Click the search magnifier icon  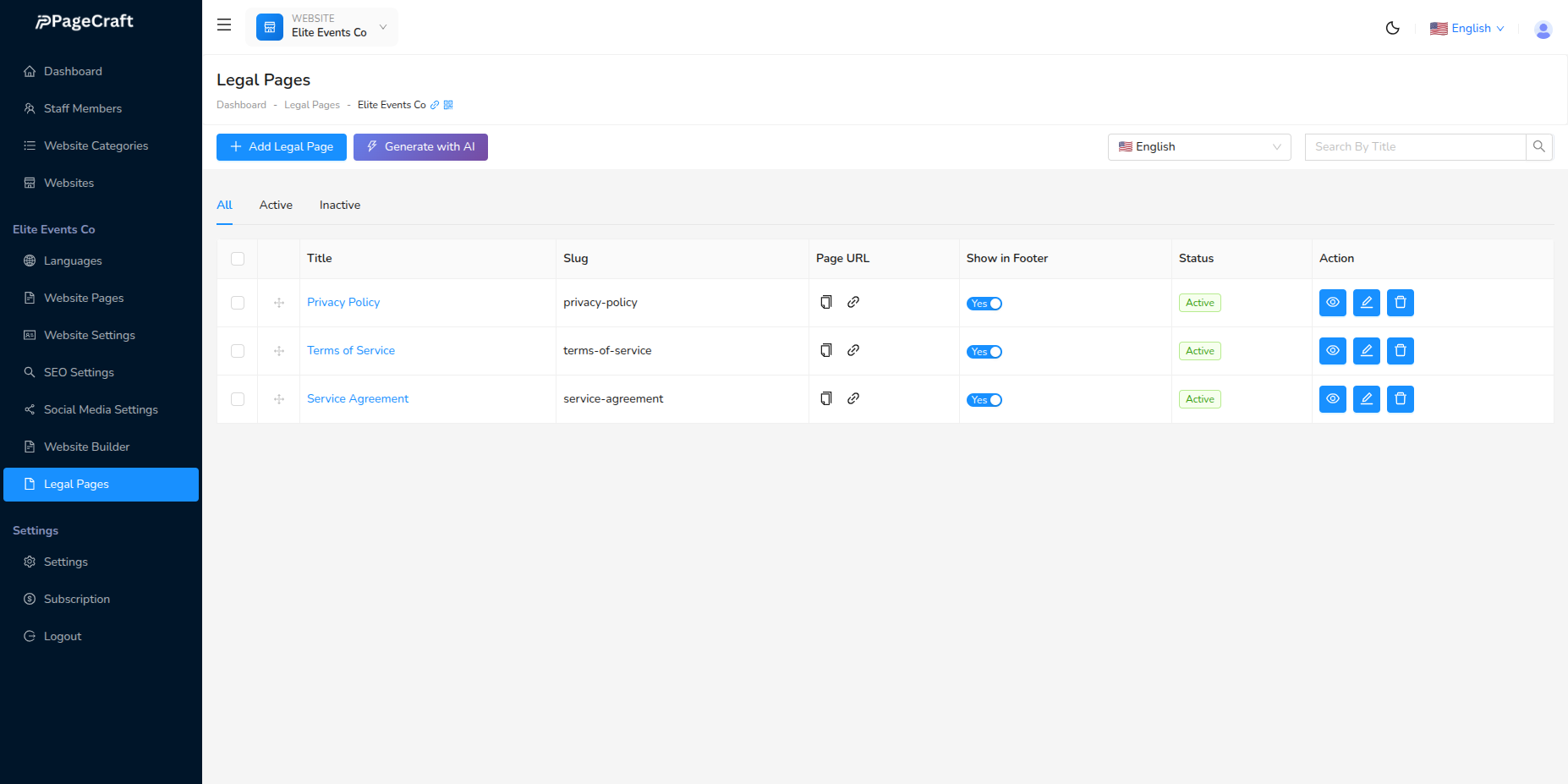click(1539, 146)
